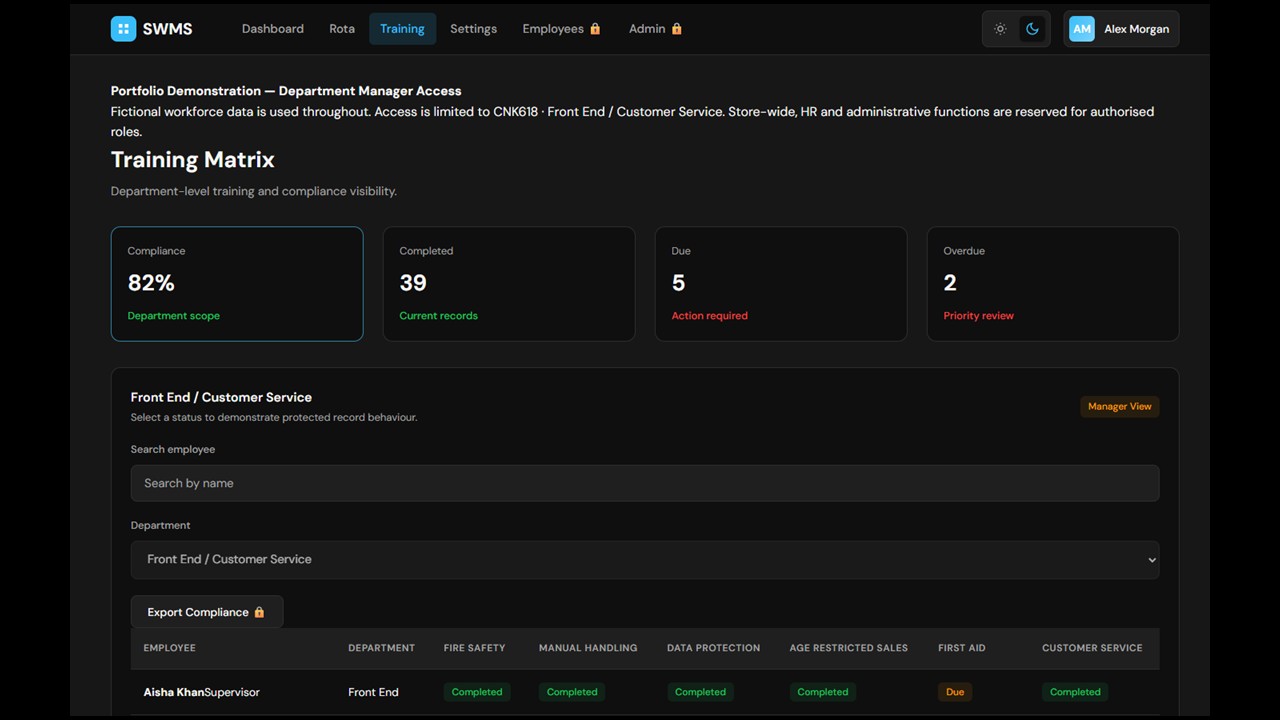This screenshot has width=1280, height=720.
Task: Click the Training Matrix page heading
Action: (193, 160)
